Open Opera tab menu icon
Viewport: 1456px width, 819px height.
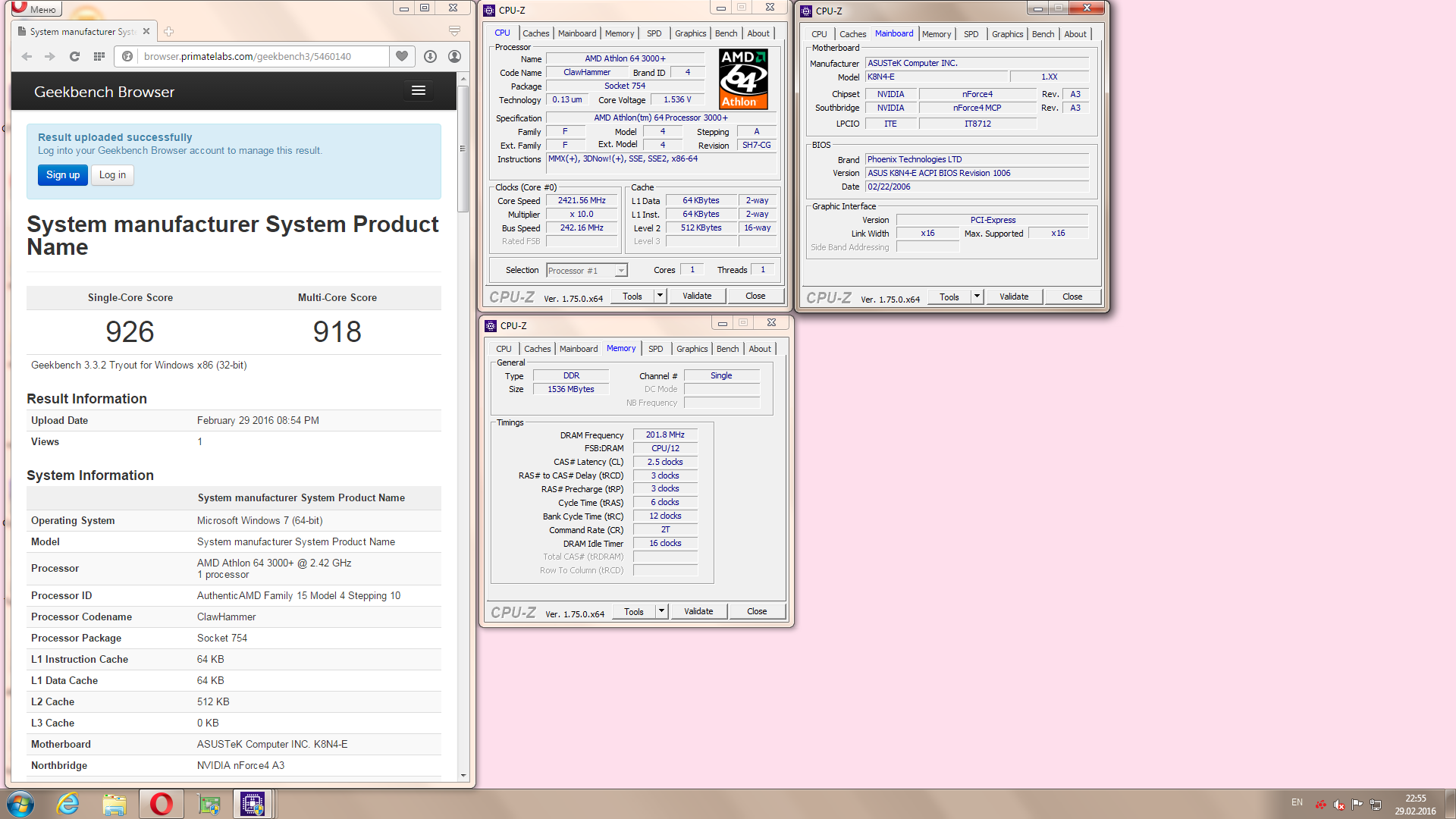click(x=454, y=31)
